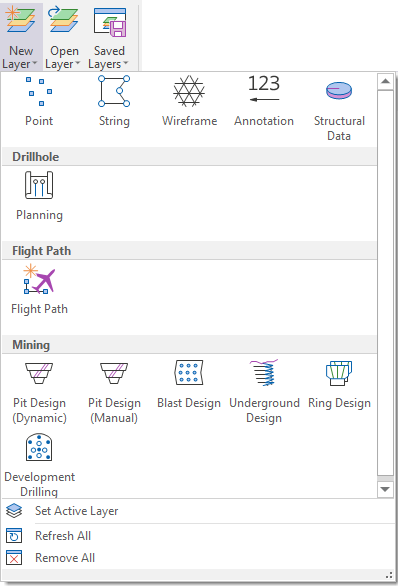
Task: Add an Annotation layer
Action: [x=264, y=101]
